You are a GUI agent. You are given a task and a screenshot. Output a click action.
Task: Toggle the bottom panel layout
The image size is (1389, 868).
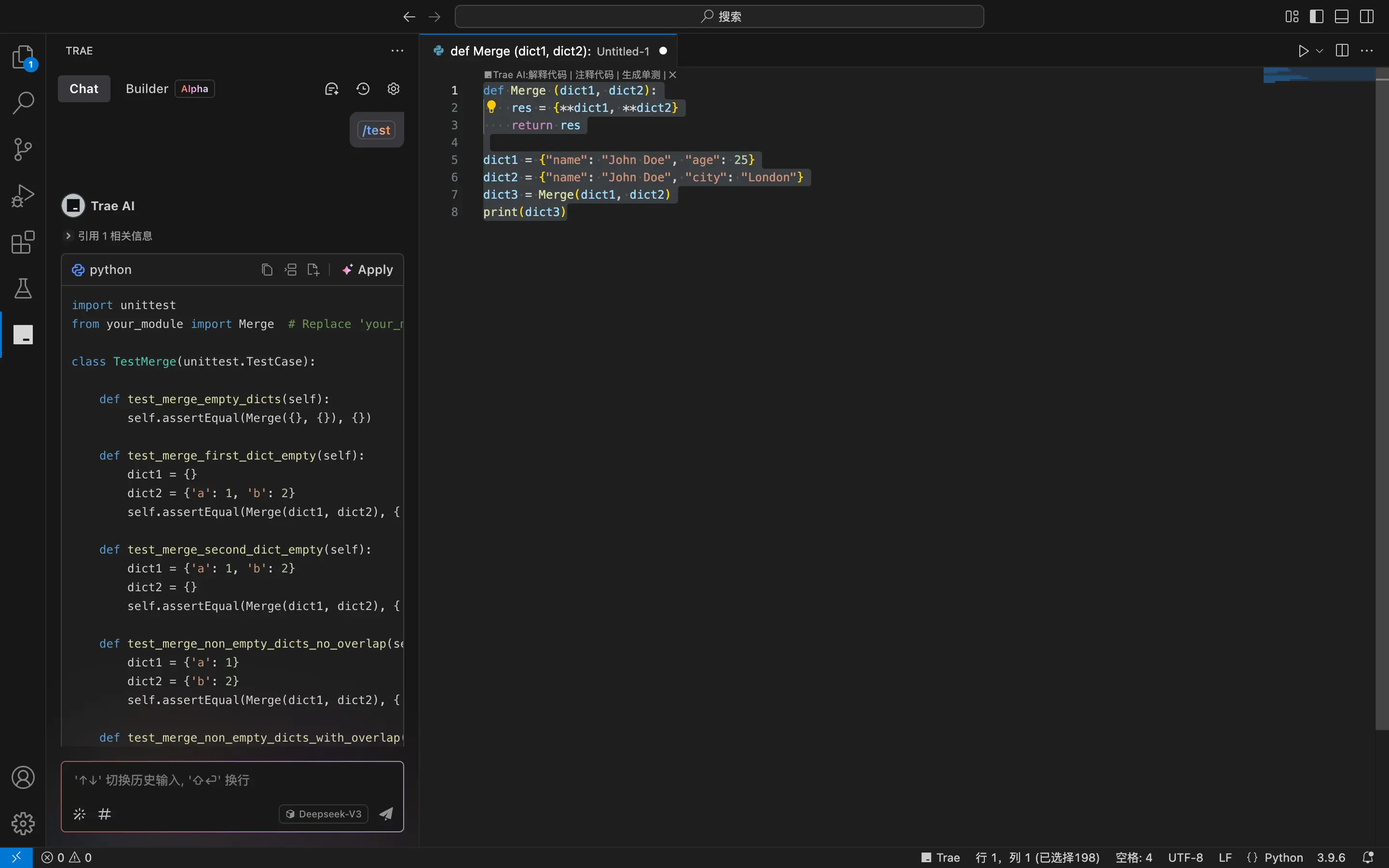pos(1341,17)
